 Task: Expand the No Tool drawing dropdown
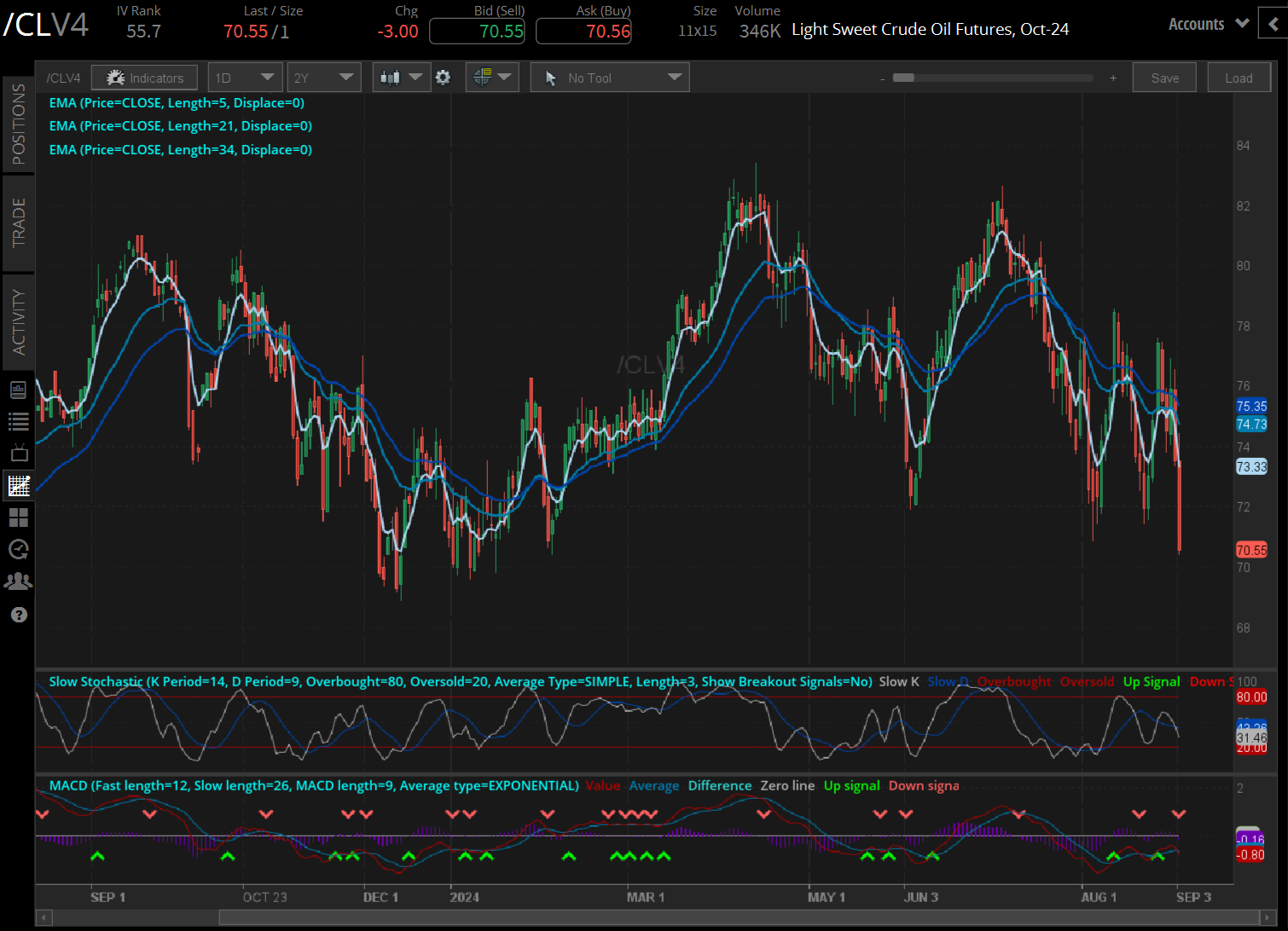tap(609, 77)
